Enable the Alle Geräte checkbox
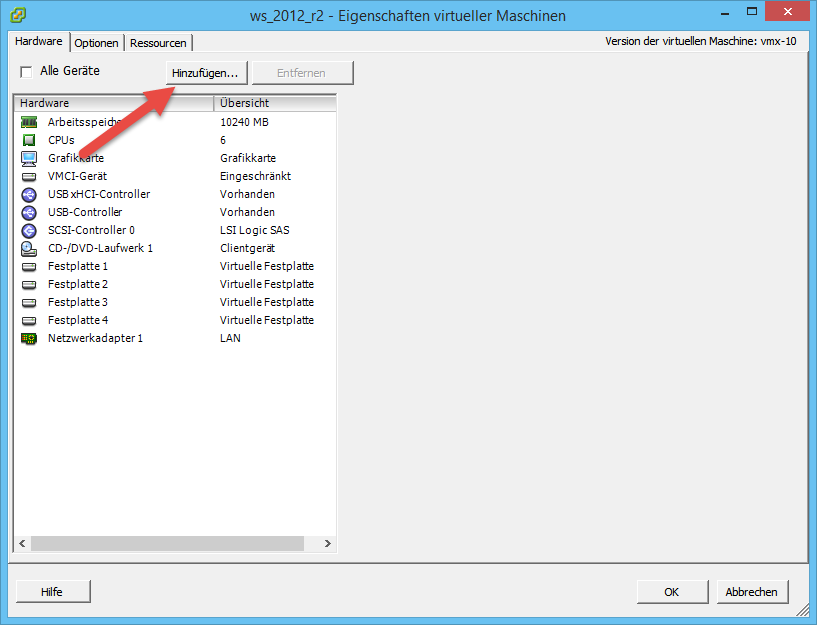The image size is (817, 625). click(27, 72)
